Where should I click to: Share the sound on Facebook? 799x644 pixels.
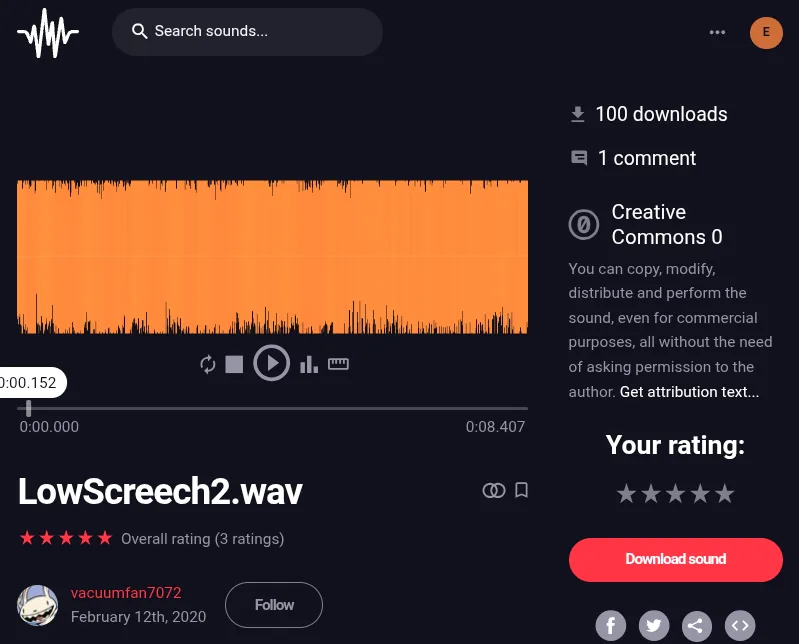(610, 625)
